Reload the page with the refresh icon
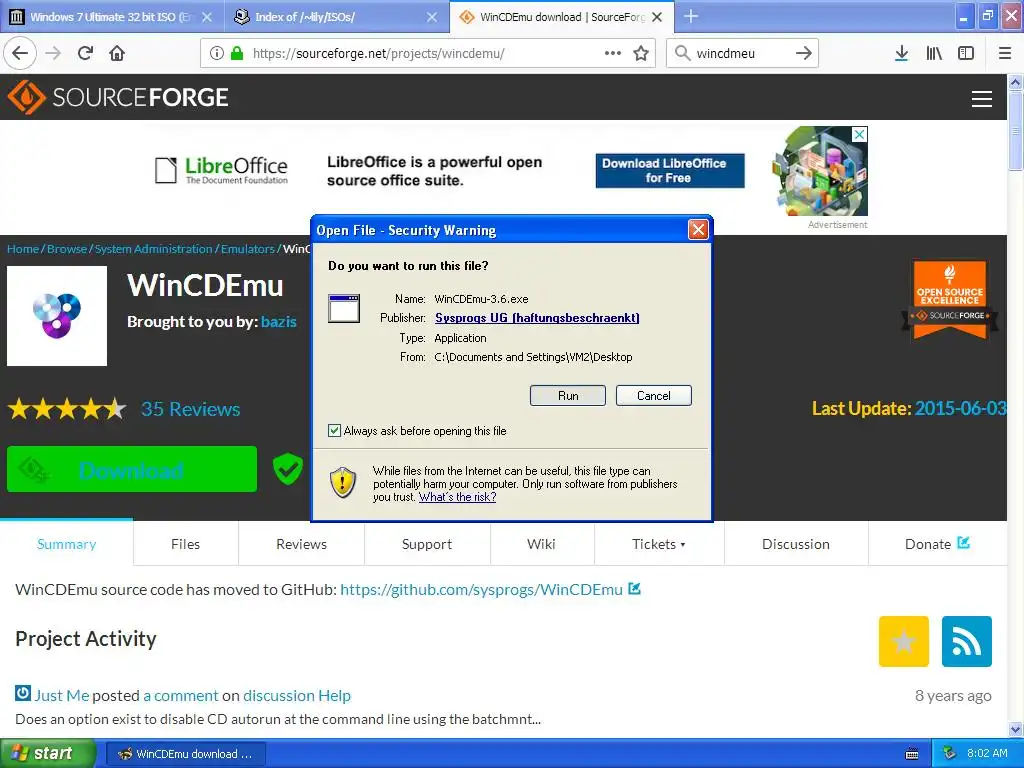 coord(85,53)
